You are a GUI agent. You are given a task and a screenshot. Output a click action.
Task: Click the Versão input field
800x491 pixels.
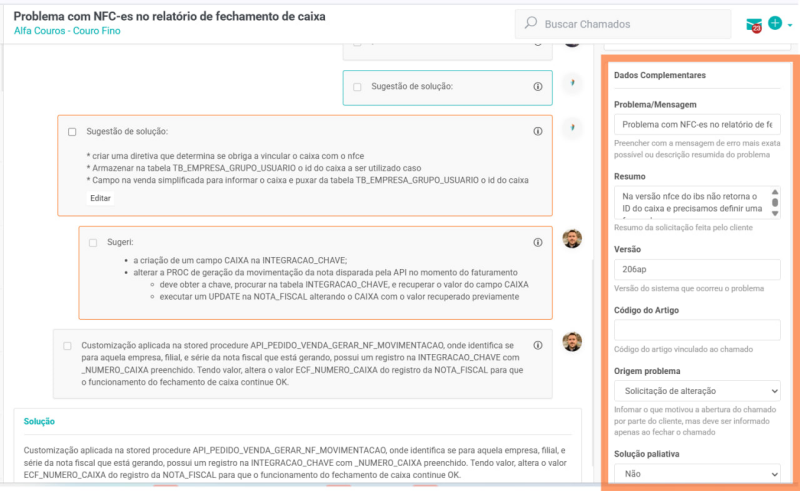[x=697, y=270]
